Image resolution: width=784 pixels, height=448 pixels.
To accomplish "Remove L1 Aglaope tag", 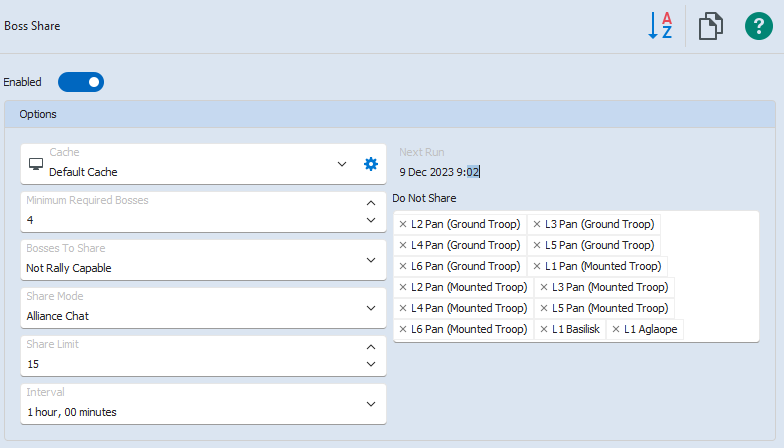I will point(616,329).
